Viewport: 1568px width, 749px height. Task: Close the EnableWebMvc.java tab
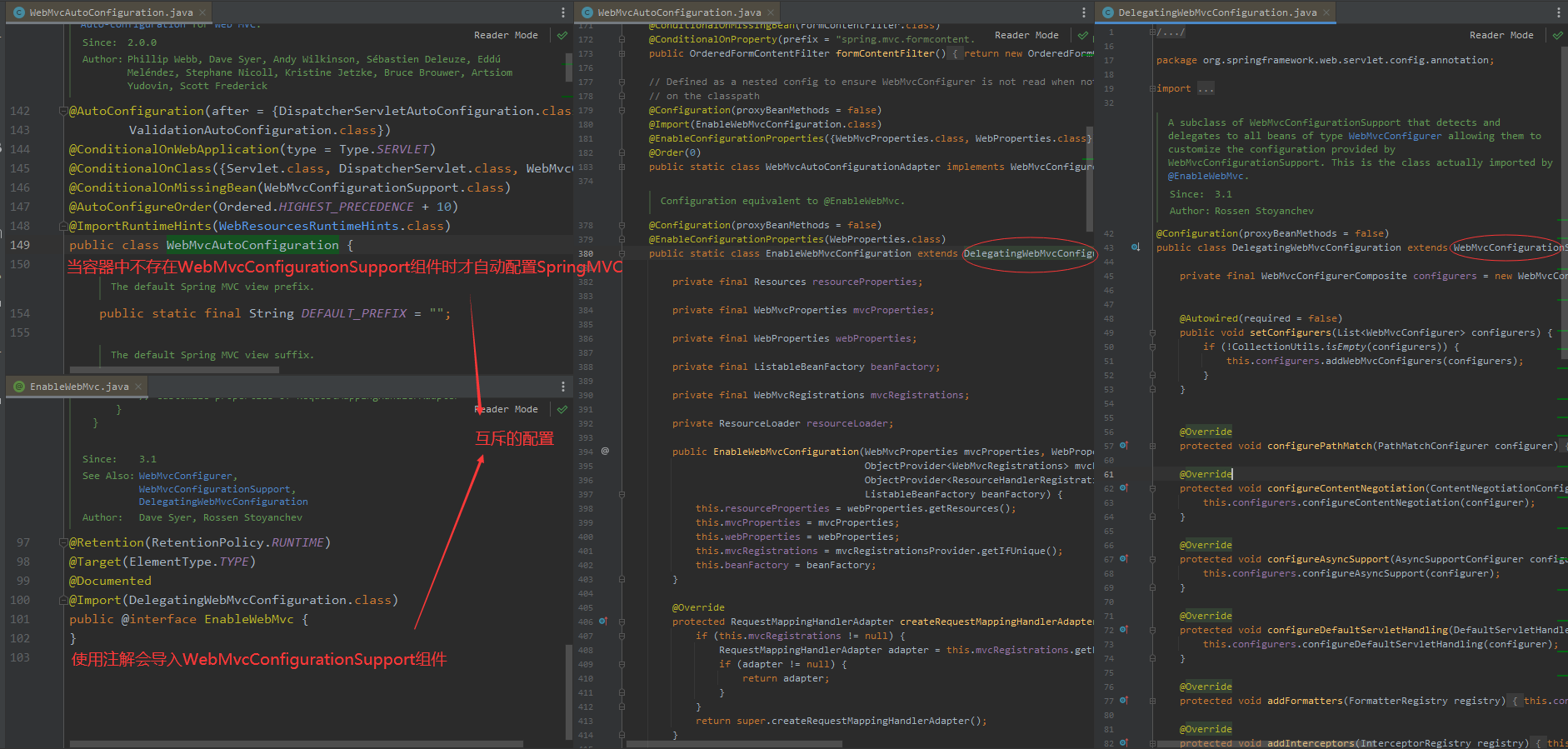click(138, 387)
